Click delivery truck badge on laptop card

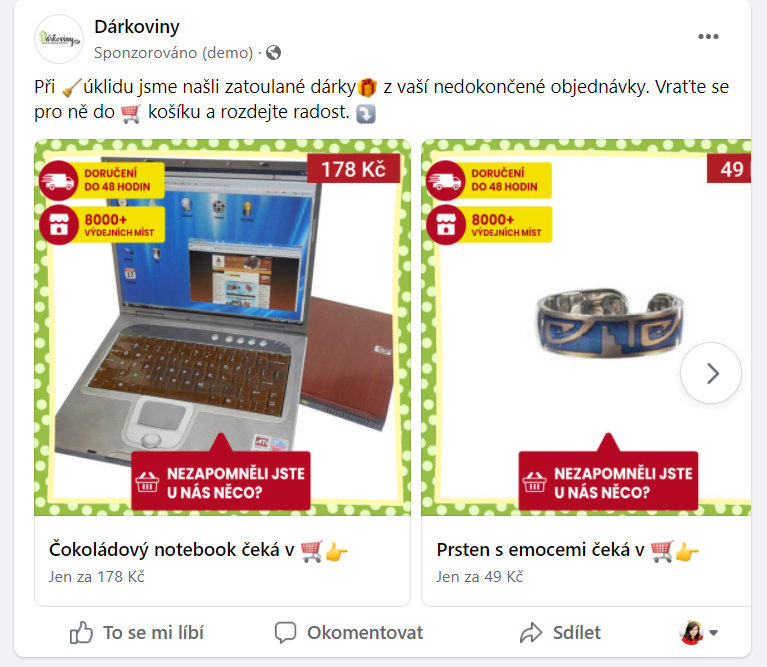pyautogui.click(x=58, y=180)
